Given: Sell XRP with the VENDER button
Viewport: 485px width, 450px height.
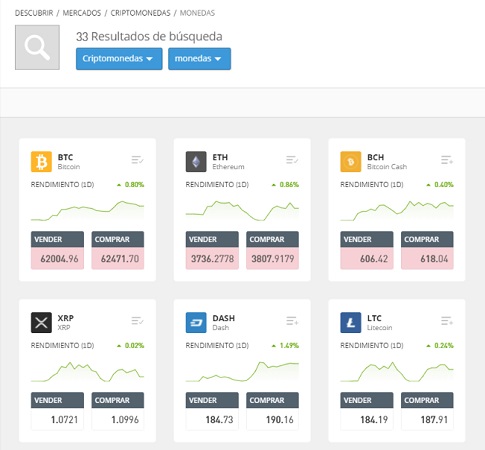Looking at the screenshot, I should coord(57,400).
